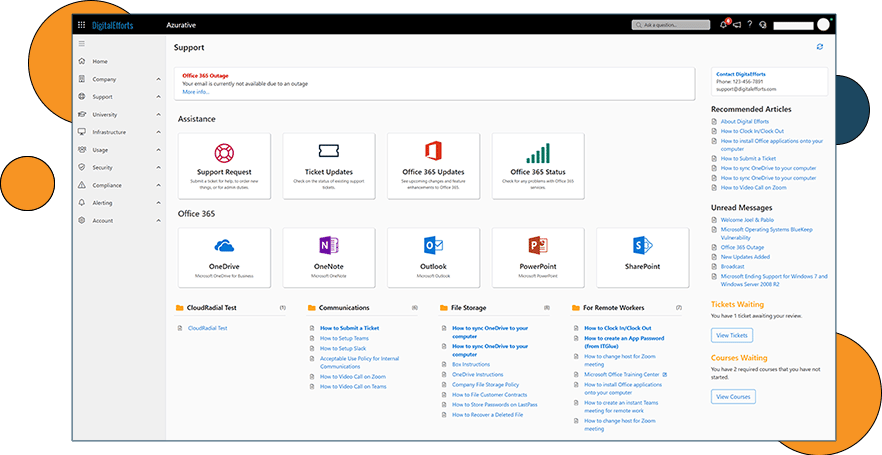Launch Outlook app tile
Image resolution: width=882 pixels, height=455 pixels.
(x=434, y=258)
